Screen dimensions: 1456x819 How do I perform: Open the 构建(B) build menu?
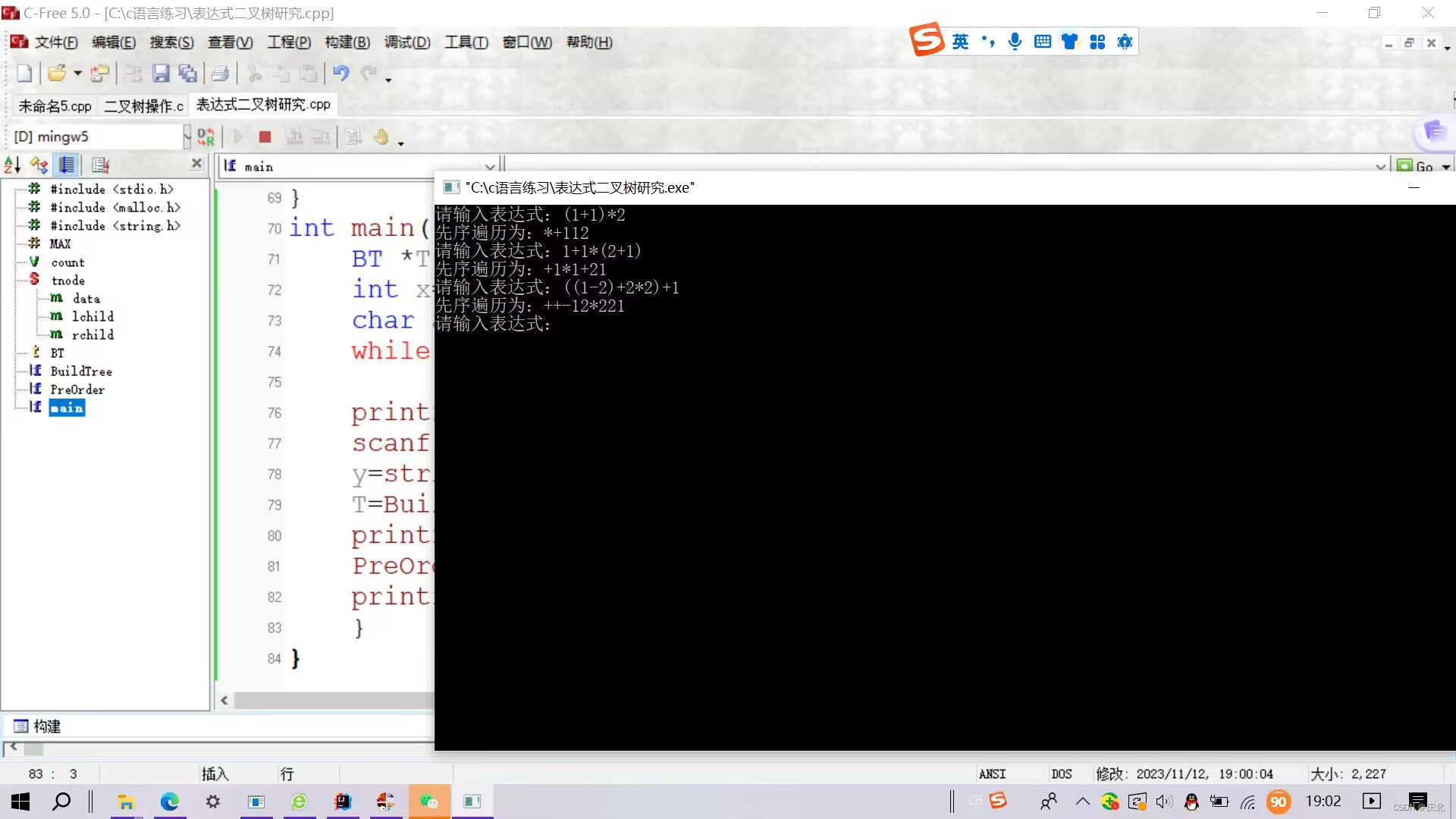tap(347, 42)
